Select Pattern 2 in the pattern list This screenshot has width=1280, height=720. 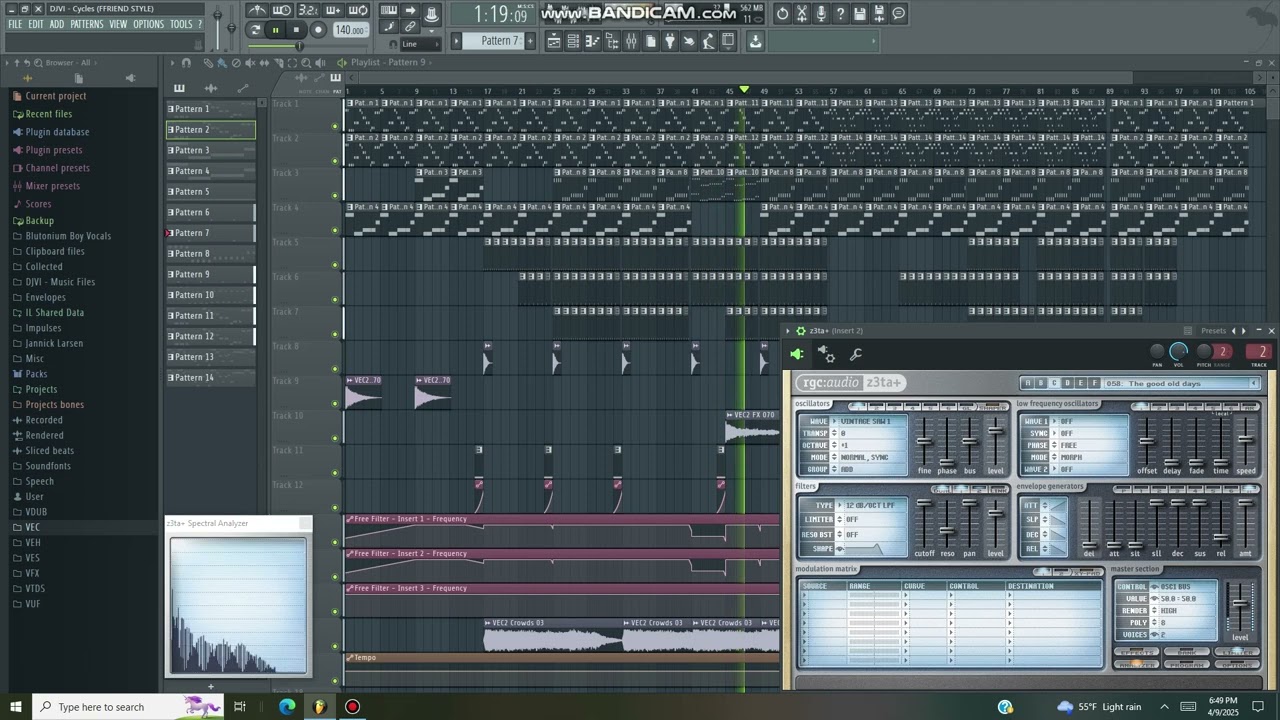(x=211, y=130)
